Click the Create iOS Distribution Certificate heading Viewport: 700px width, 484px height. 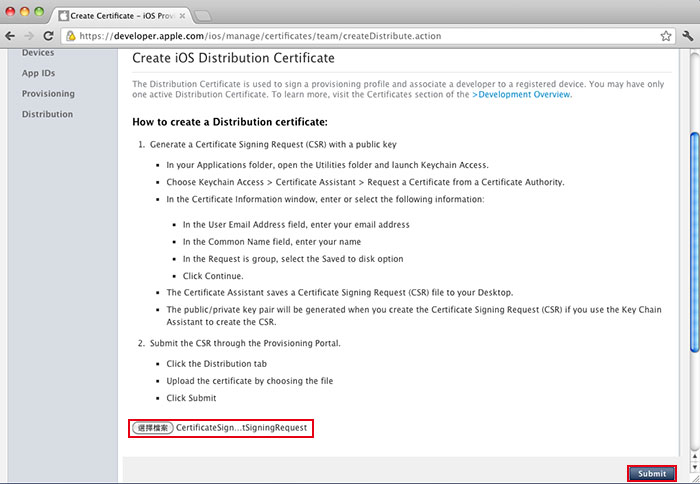pyautogui.click(x=233, y=58)
